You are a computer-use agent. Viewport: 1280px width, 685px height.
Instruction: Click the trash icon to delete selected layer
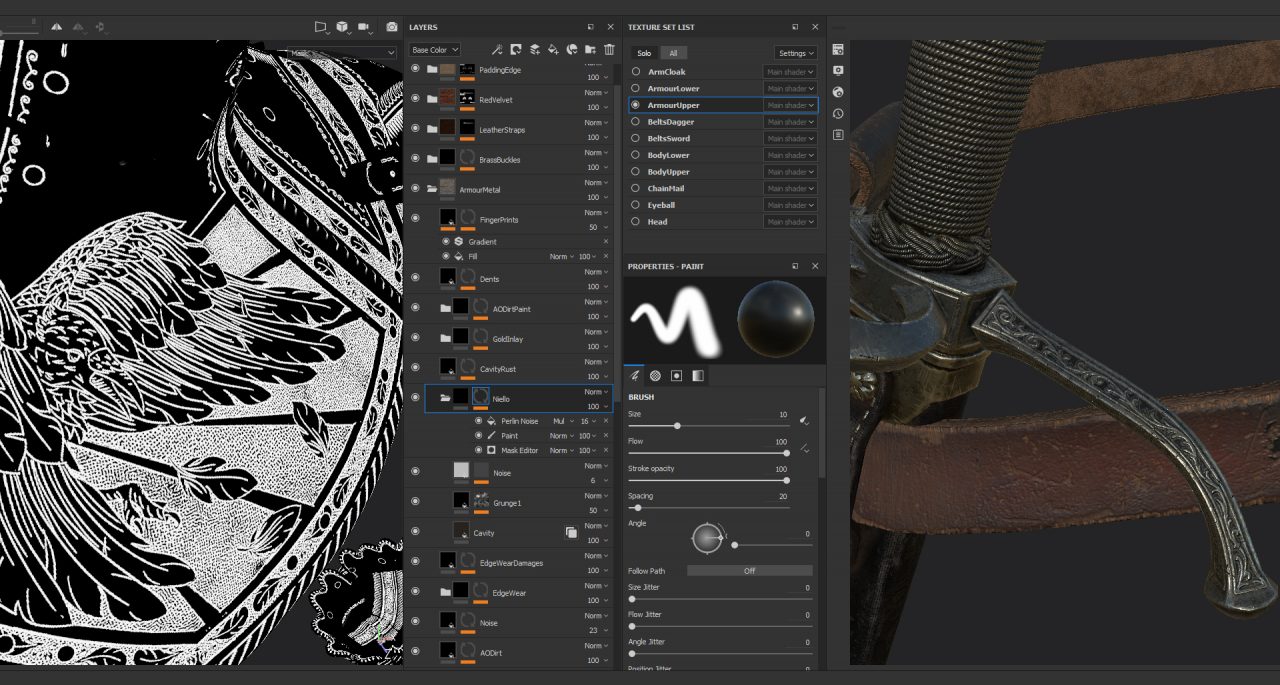(x=612, y=49)
